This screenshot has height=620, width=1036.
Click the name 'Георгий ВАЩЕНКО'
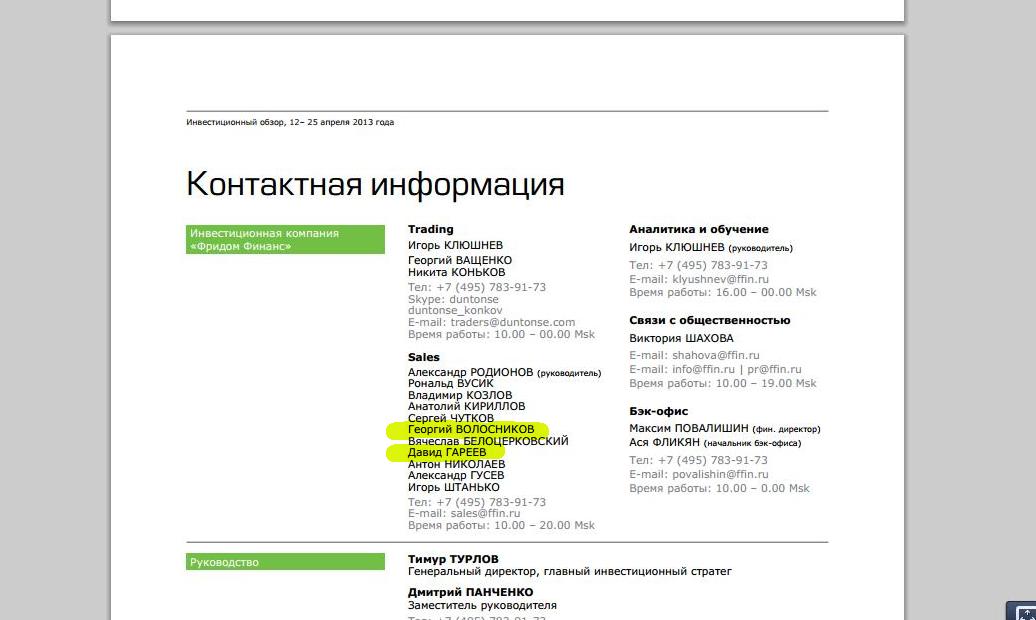pos(460,260)
